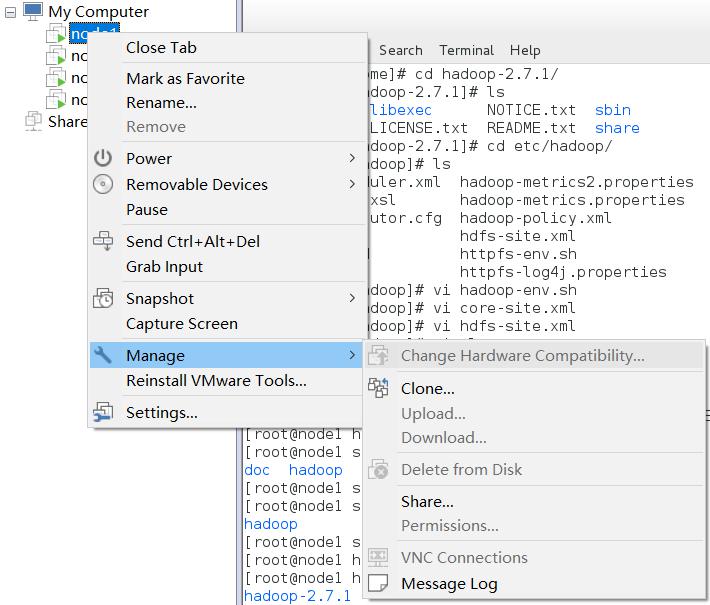Viewport: 710px width, 605px height.
Task: Select My Computer in library tree
Action: click(x=98, y=12)
